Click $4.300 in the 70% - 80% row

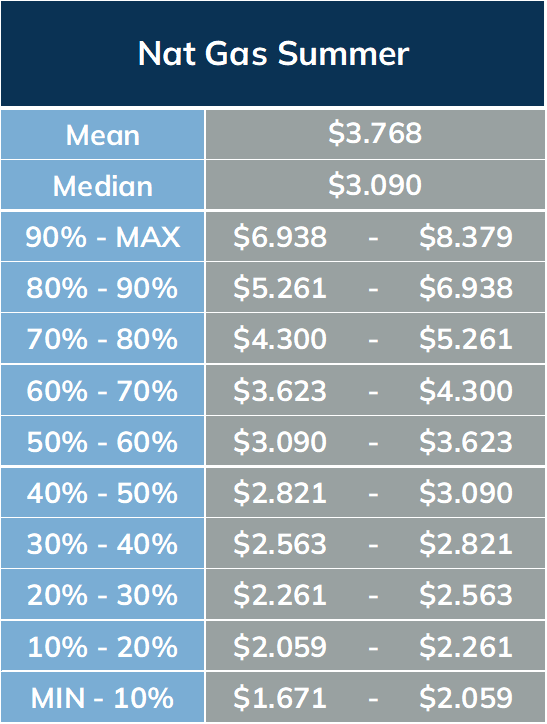pyautogui.click(x=280, y=338)
